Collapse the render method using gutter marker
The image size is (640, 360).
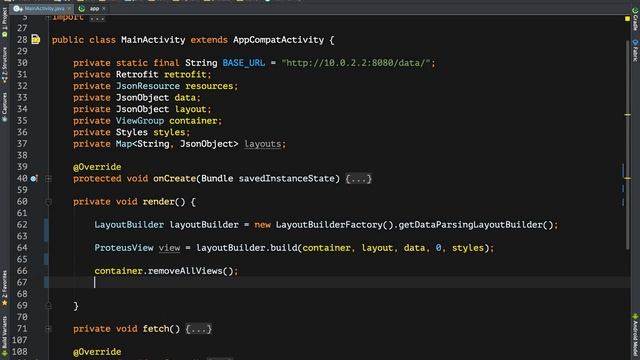point(48,202)
